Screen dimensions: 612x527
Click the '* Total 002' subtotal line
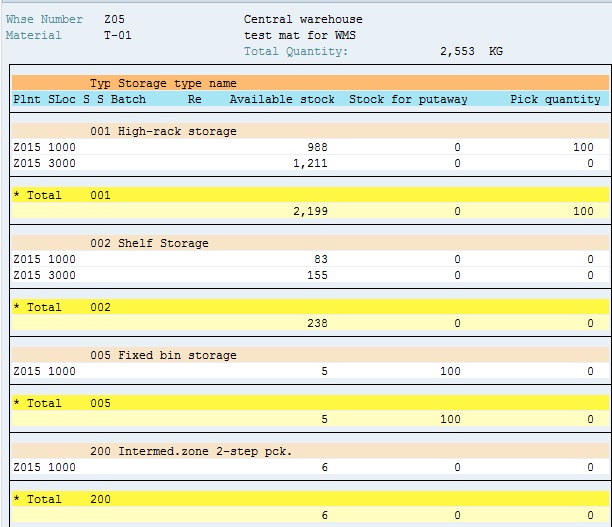[x=310, y=307]
